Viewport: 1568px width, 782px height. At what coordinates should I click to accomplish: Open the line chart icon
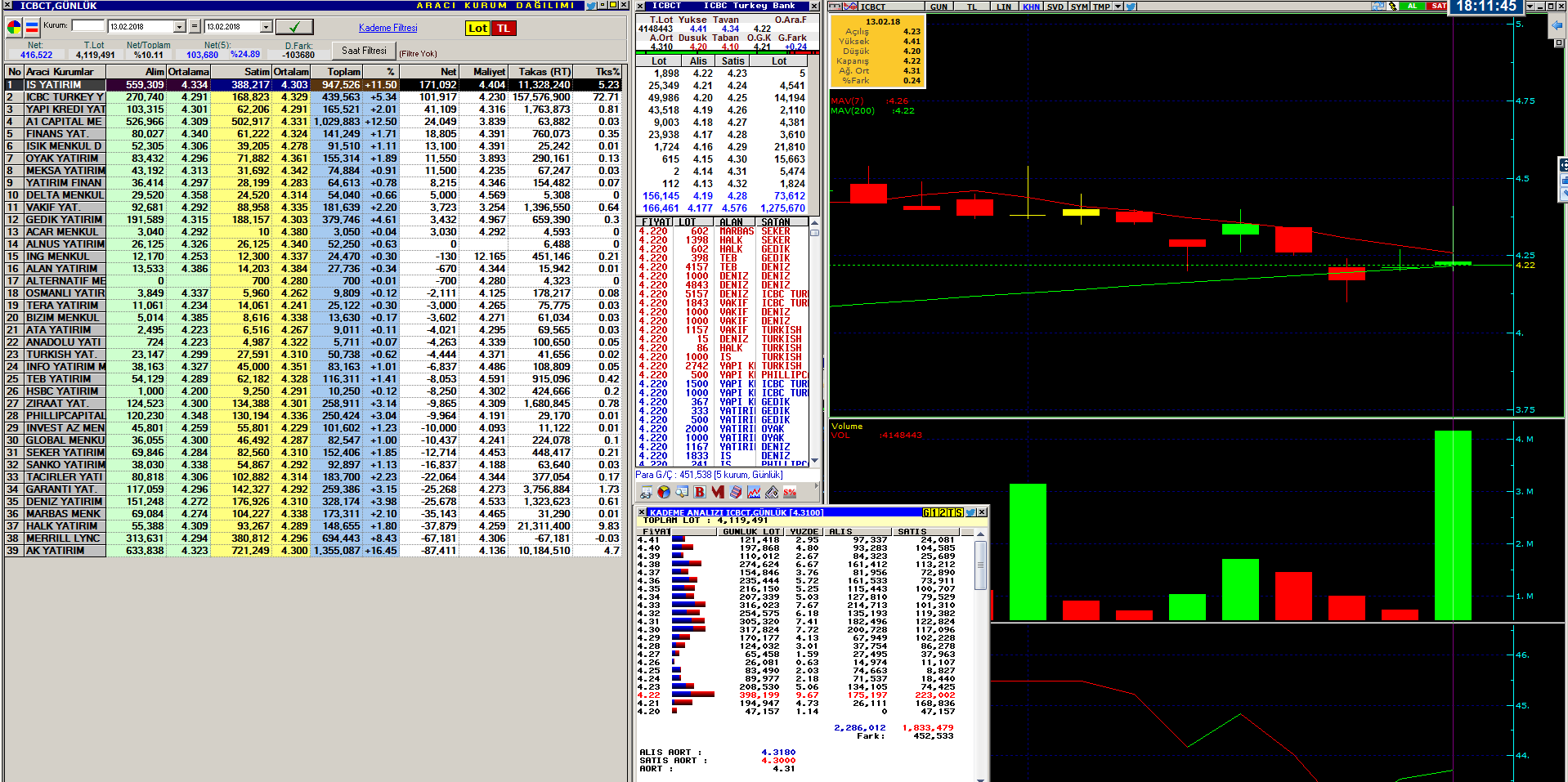coord(754,492)
